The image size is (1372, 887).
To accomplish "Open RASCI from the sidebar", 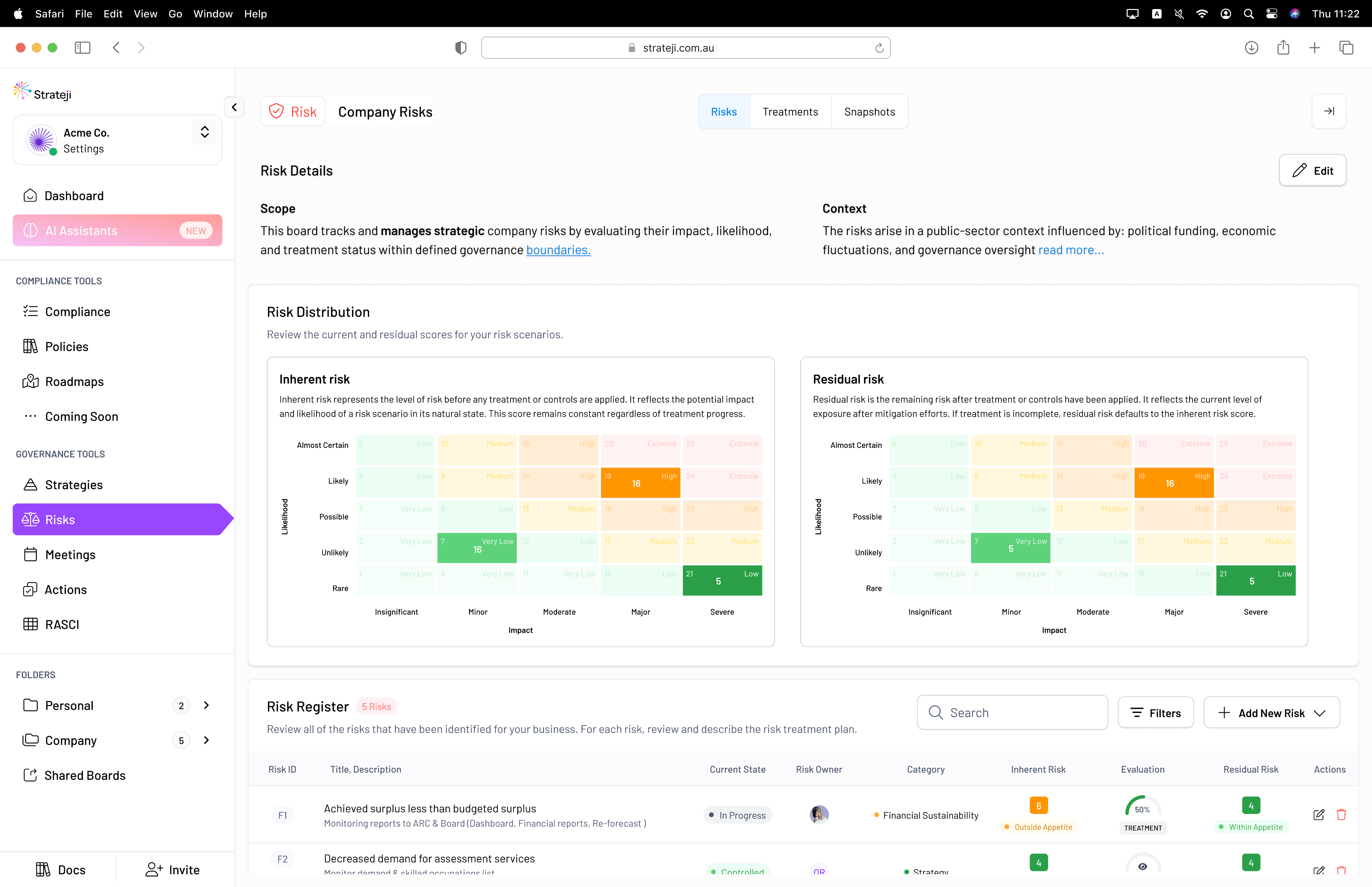I will pyautogui.click(x=62, y=624).
